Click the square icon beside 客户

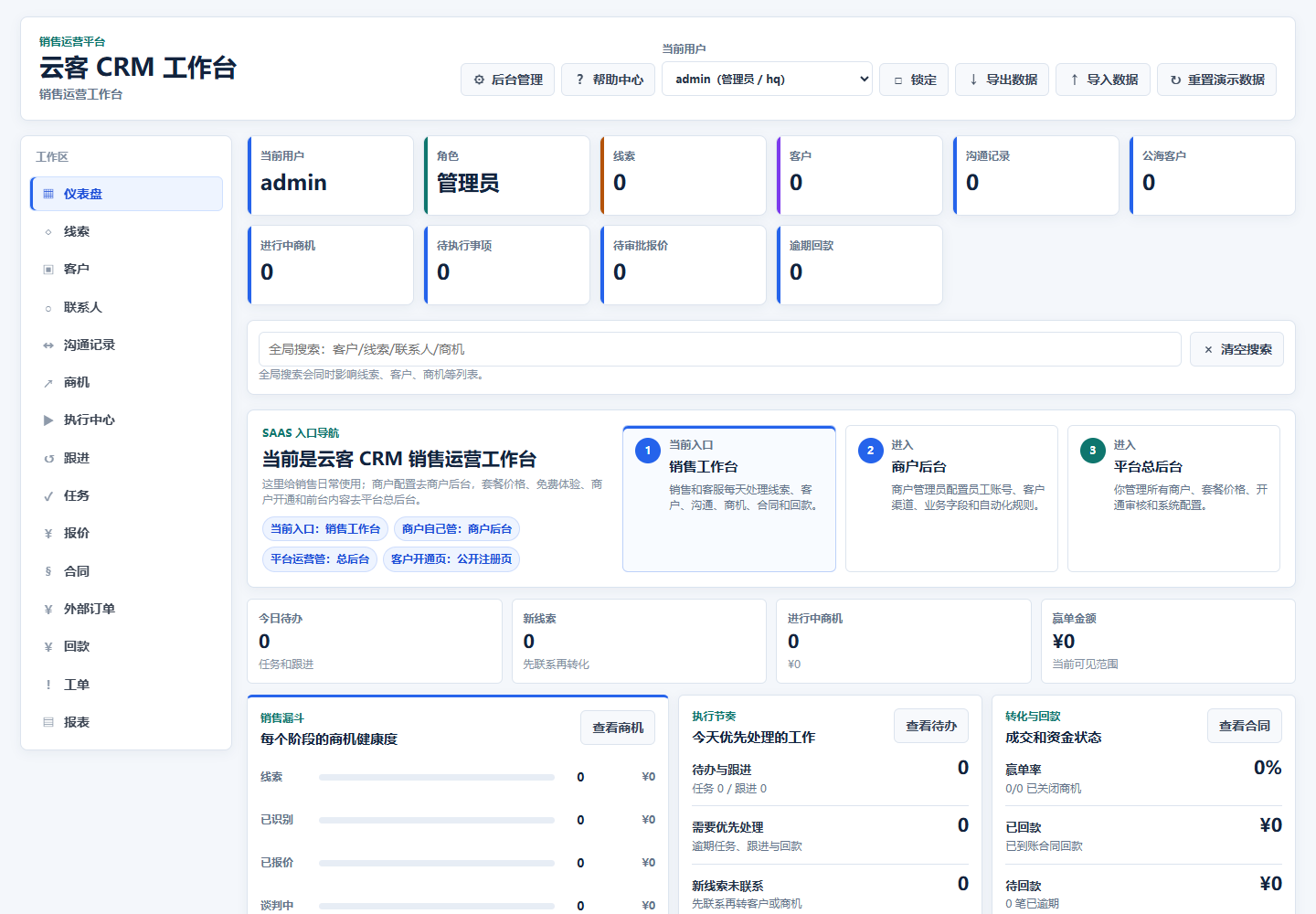(48, 270)
